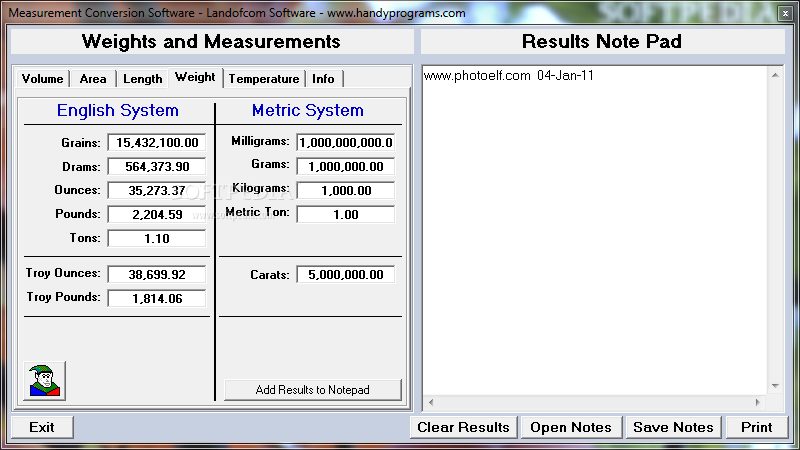Click the Metric System heading
Screen dimensions: 800x450
(x=308, y=110)
